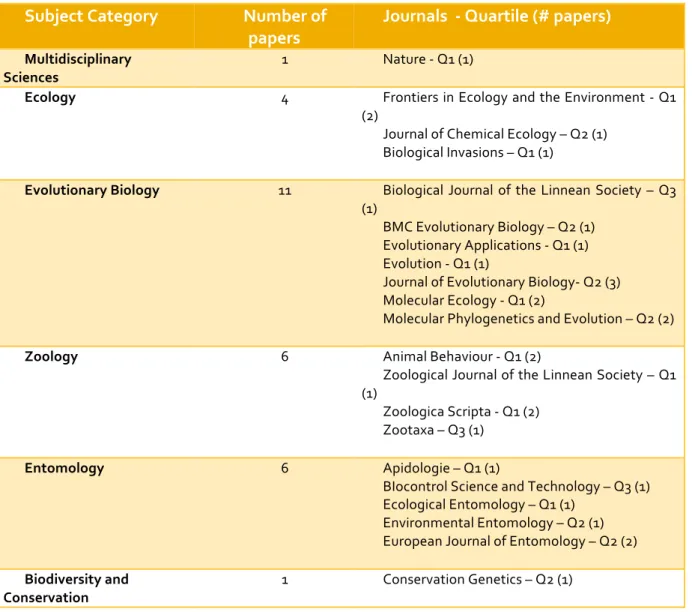Click 'Environmental Entomology – Q2 (1)' entry
This screenshot has height=612, width=692.
coord(493,523)
